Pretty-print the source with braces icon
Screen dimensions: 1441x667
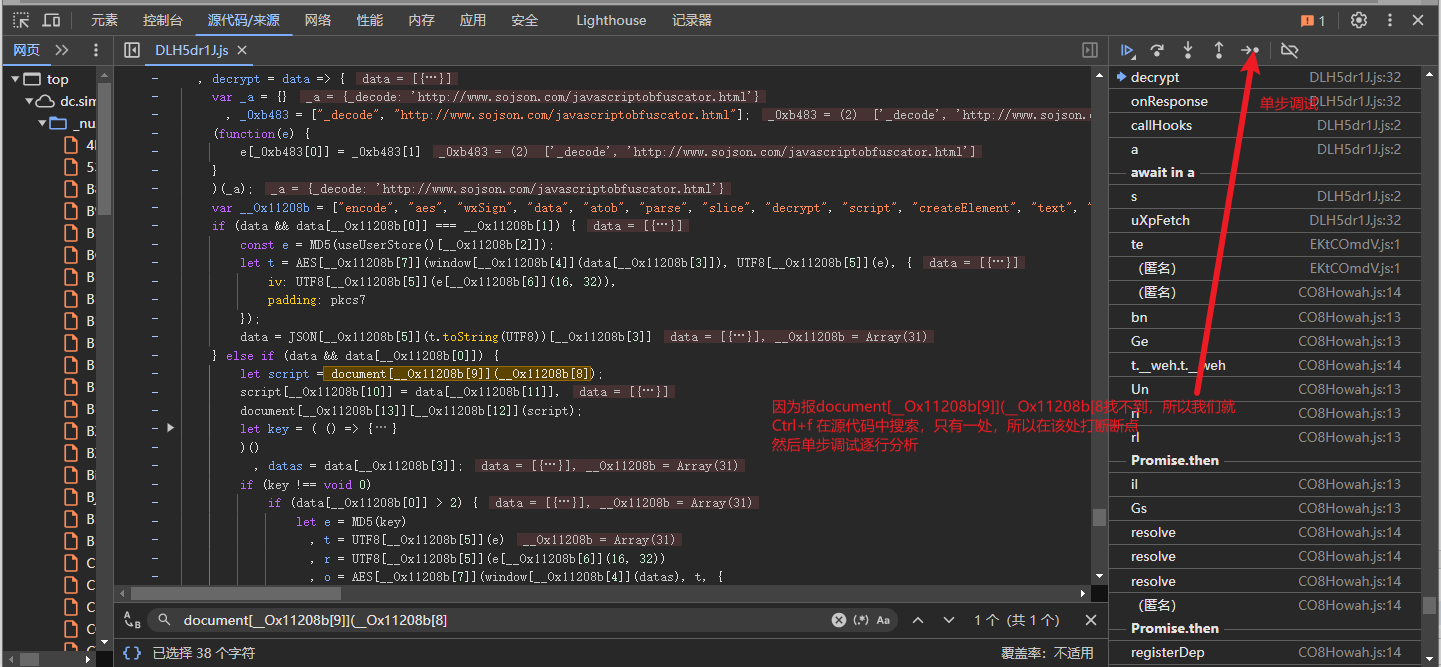tap(132, 653)
